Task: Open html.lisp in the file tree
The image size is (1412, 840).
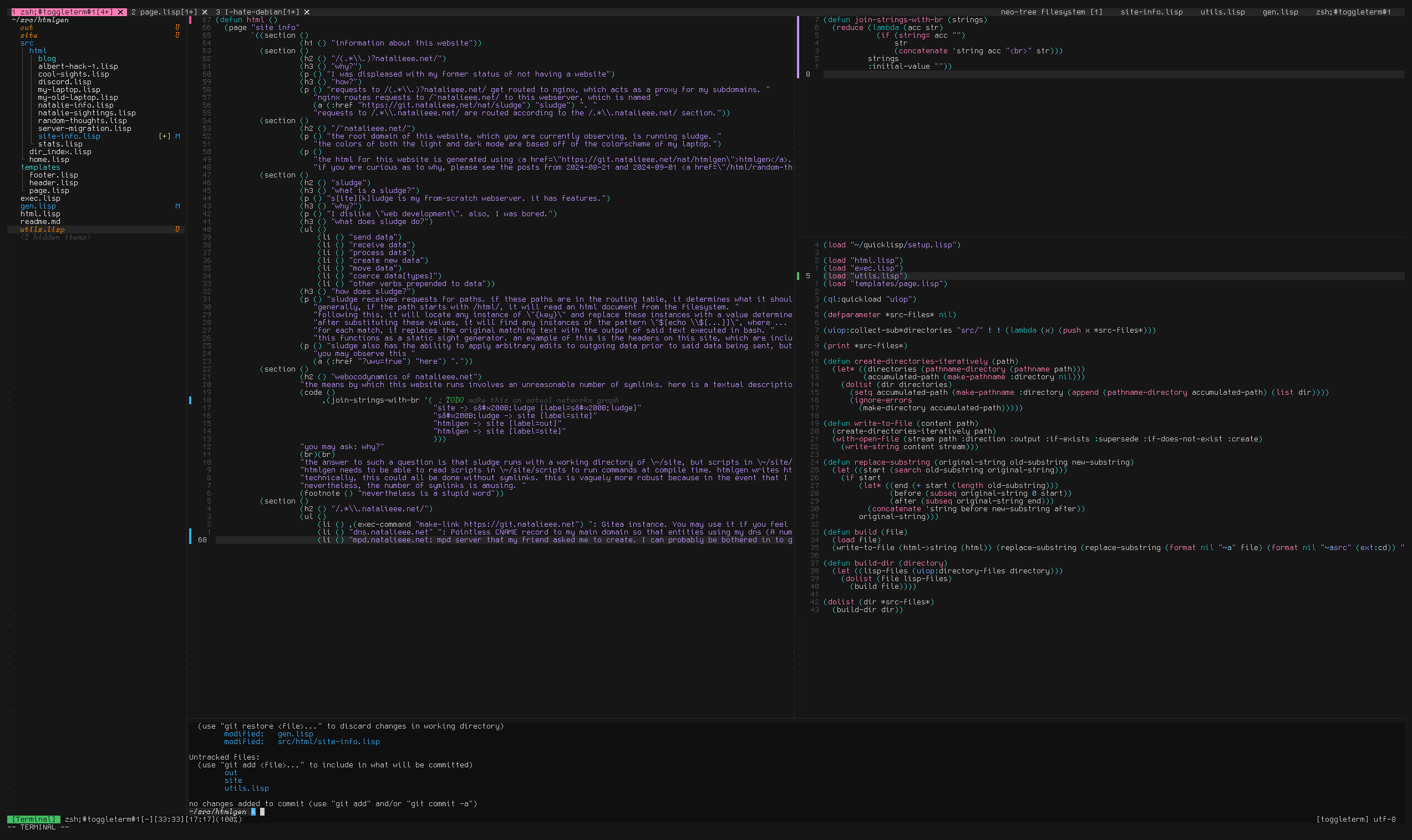Action: coord(40,214)
